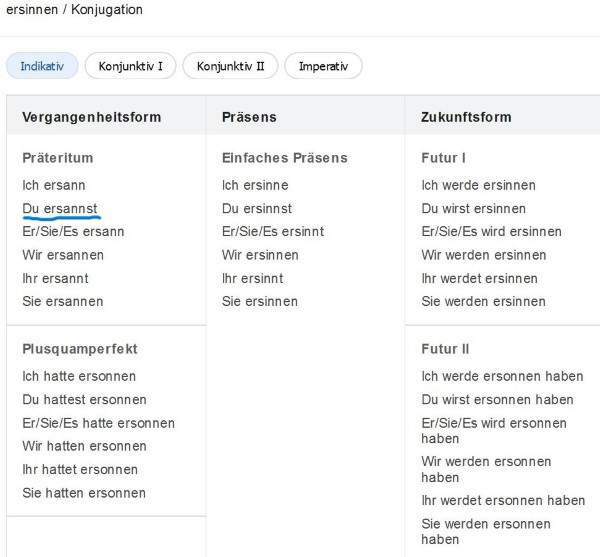
Task: Open the Konjunktiv II tab
Action: [230, 66]
